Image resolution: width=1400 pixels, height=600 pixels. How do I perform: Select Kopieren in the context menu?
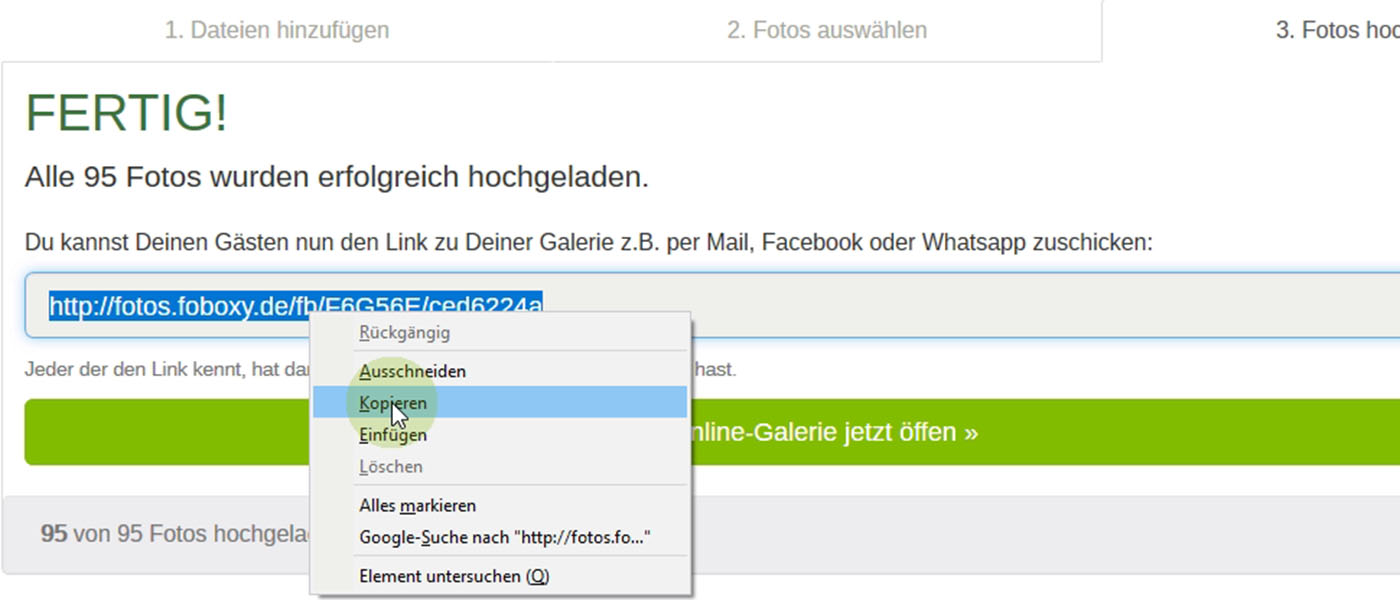pos(393,403)
